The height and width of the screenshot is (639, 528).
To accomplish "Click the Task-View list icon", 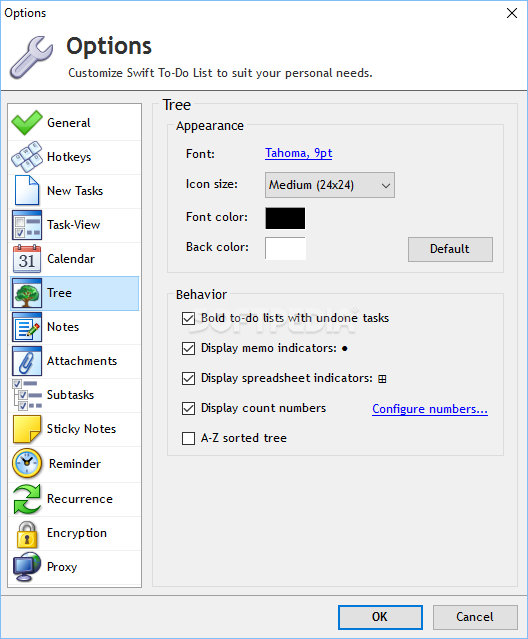I will click(x=27, y=225).
